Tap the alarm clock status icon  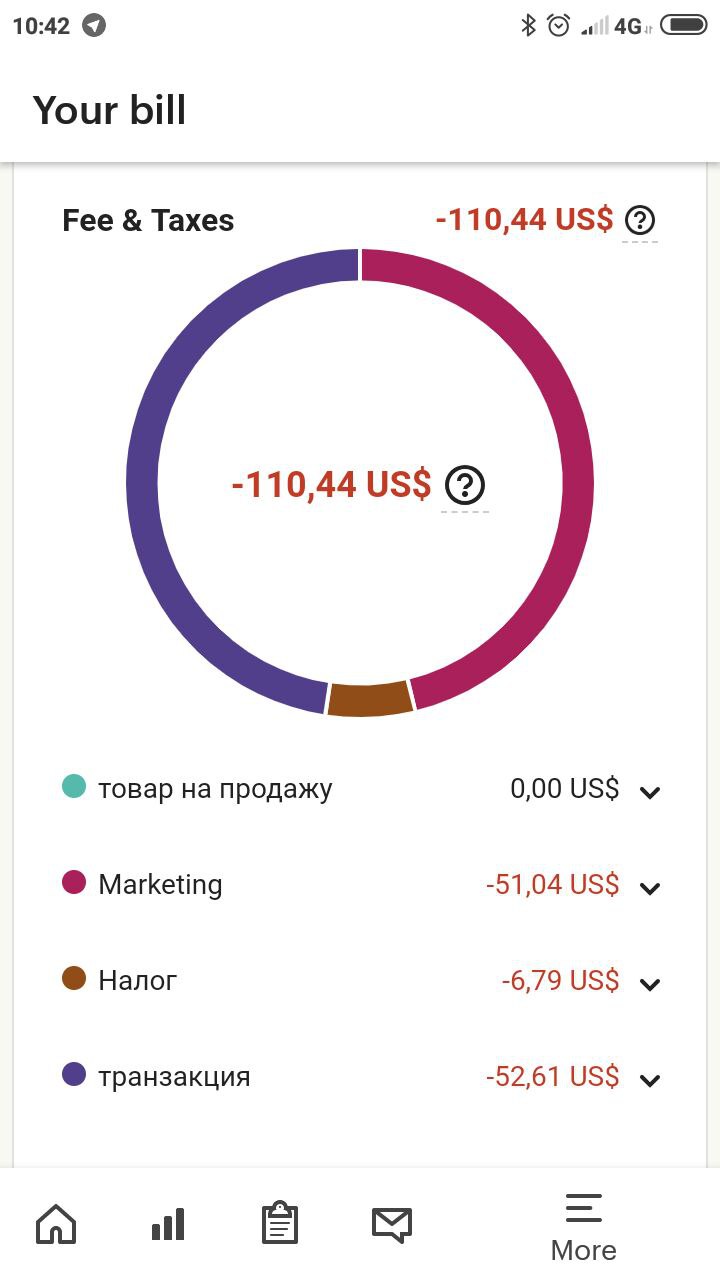coord(559,25)
